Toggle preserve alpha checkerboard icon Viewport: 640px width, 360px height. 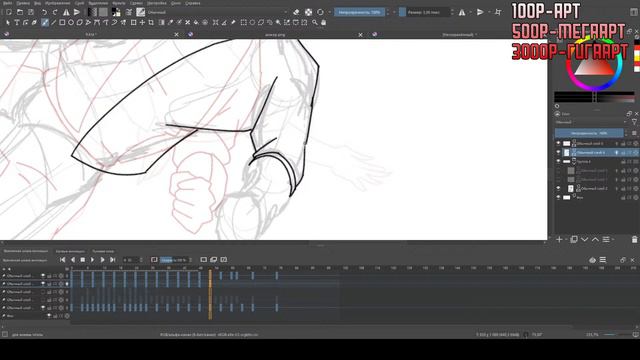click(309, 12)
